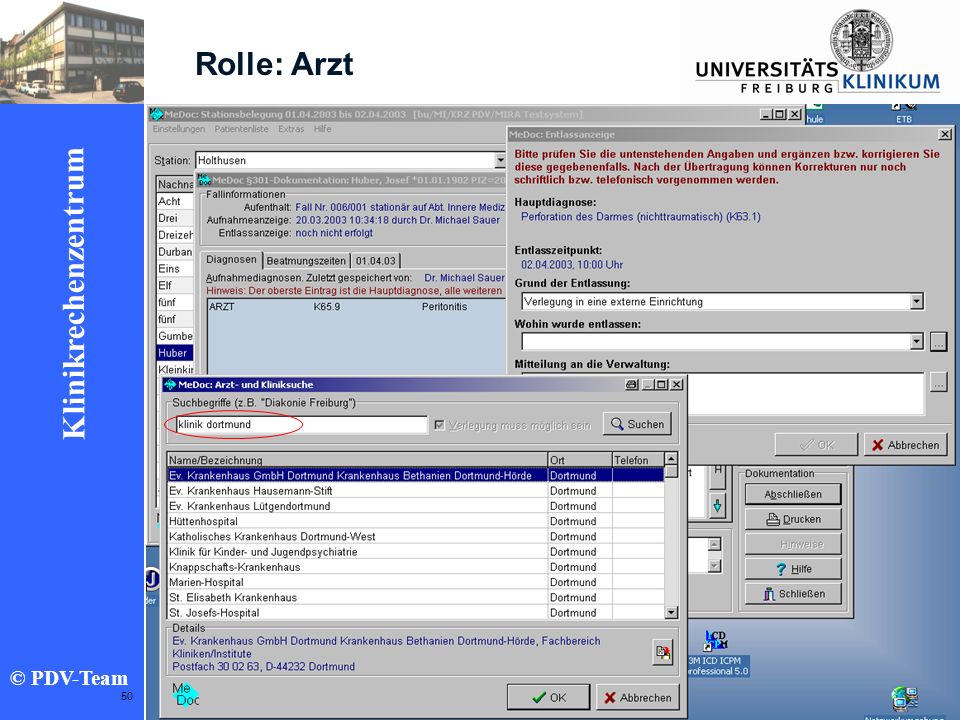The height and width of the screenshot is (720, 960).
Task: Click the Nachname column header
Action: coord(175,184)
